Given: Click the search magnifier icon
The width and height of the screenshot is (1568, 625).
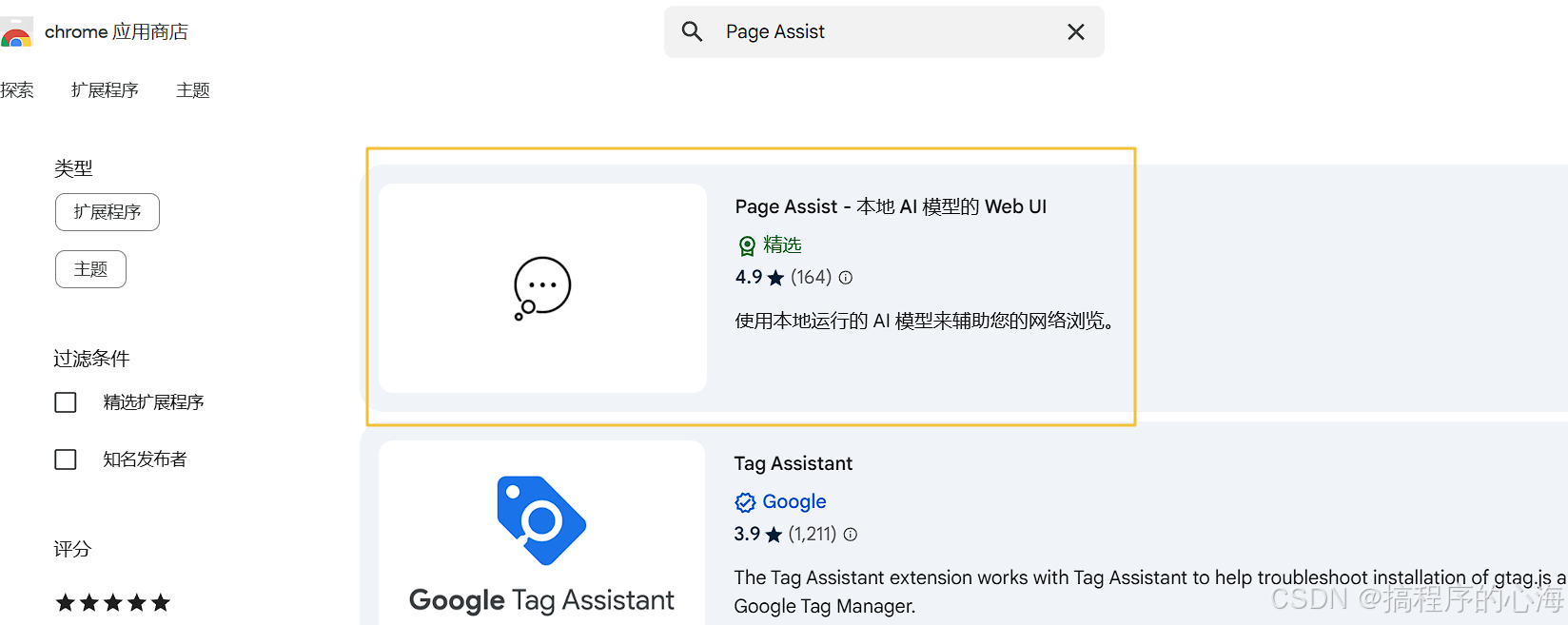Looking at the screenshot, I should pyautogui.click(x=693, y=31).
